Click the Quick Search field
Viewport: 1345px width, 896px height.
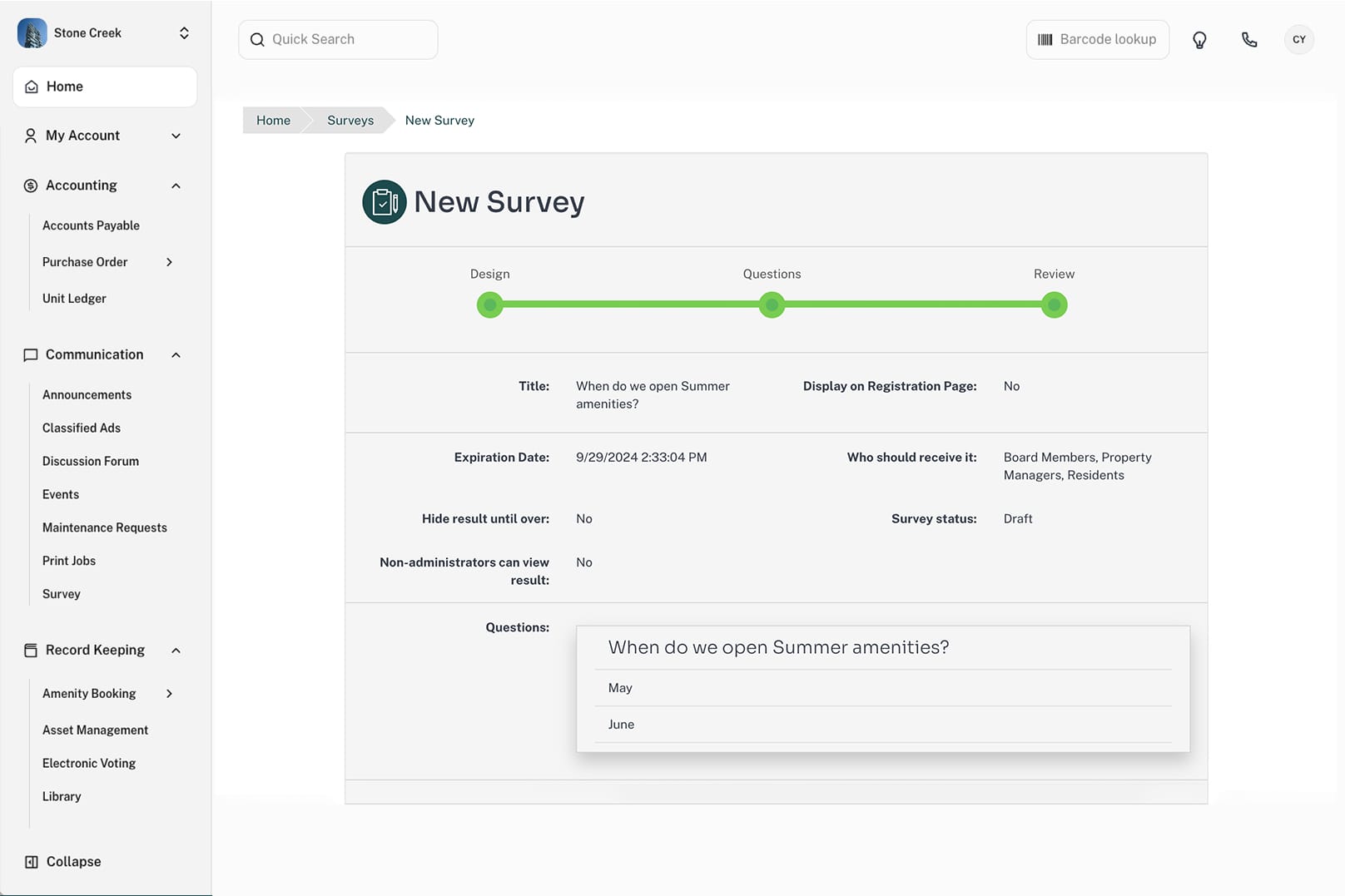coord(338,40)
